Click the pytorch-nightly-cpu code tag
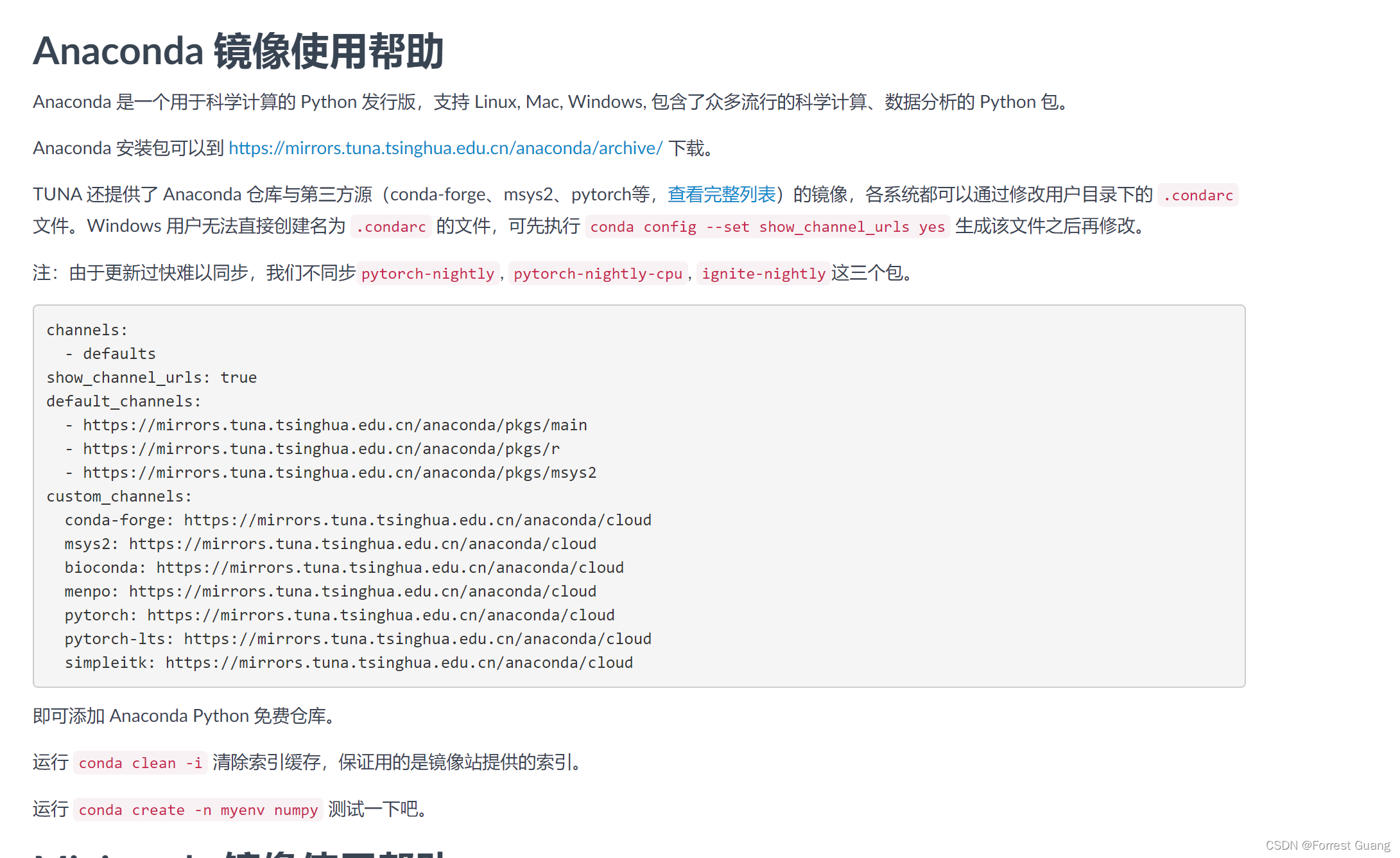Image resolution: width=1400 pixels, height=858 pixels. click(x=598, y=274)
